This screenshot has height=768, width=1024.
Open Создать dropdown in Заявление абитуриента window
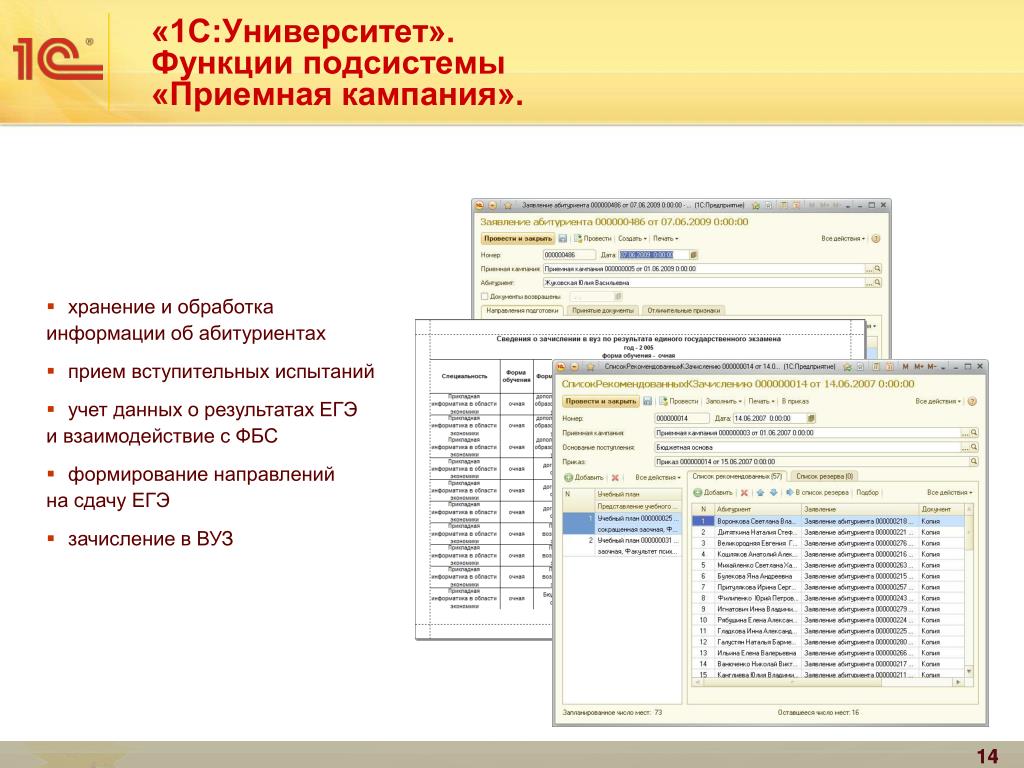pyautogui.click(x=632, y=238)
